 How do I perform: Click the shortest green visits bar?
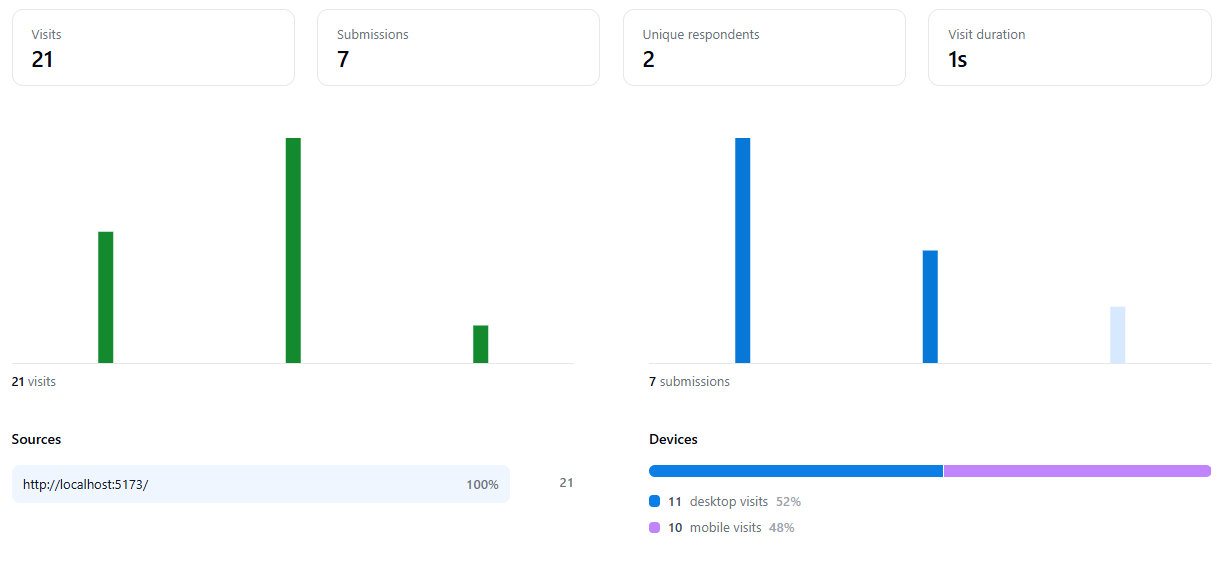[481, 344]
